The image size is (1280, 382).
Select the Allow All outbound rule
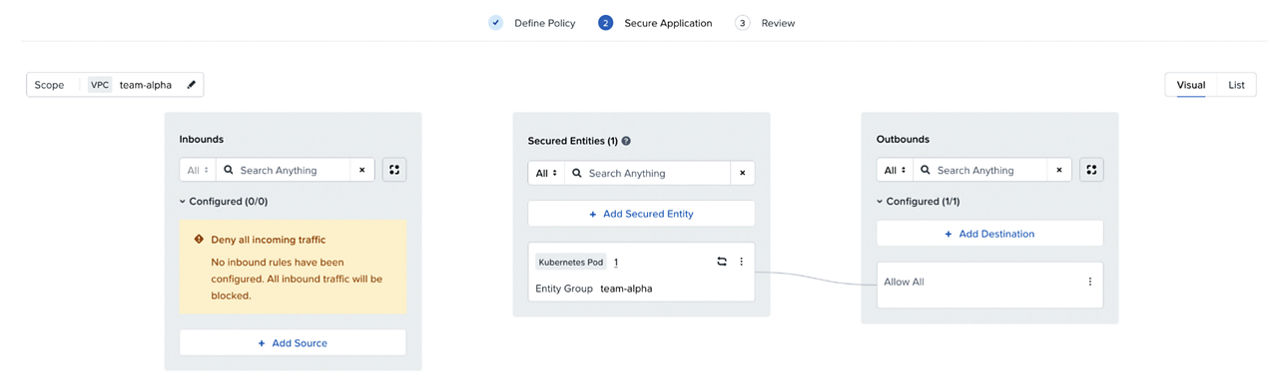(990, 285)
